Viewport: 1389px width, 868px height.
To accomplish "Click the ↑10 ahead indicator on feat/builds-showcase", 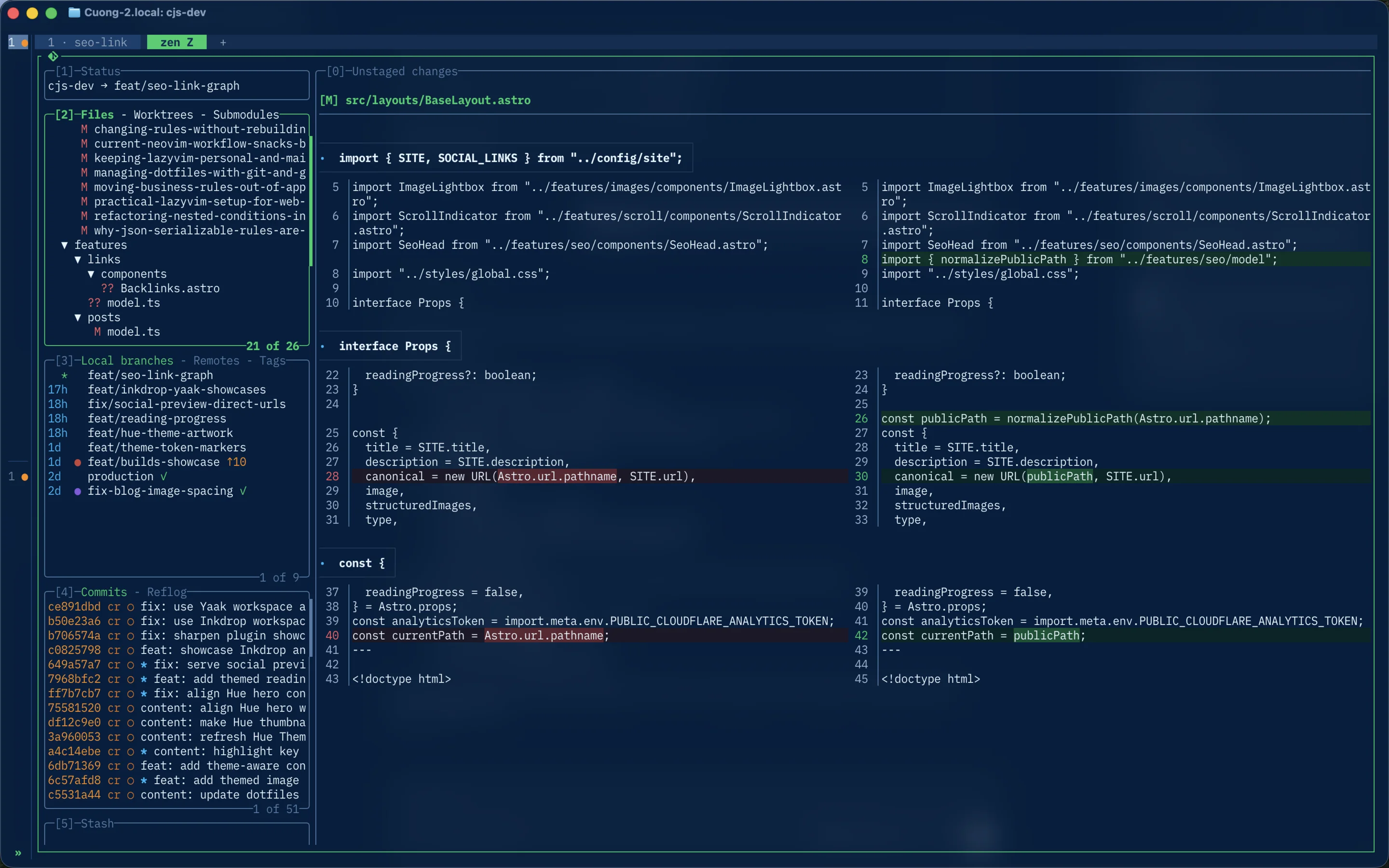I will [236, 462].
